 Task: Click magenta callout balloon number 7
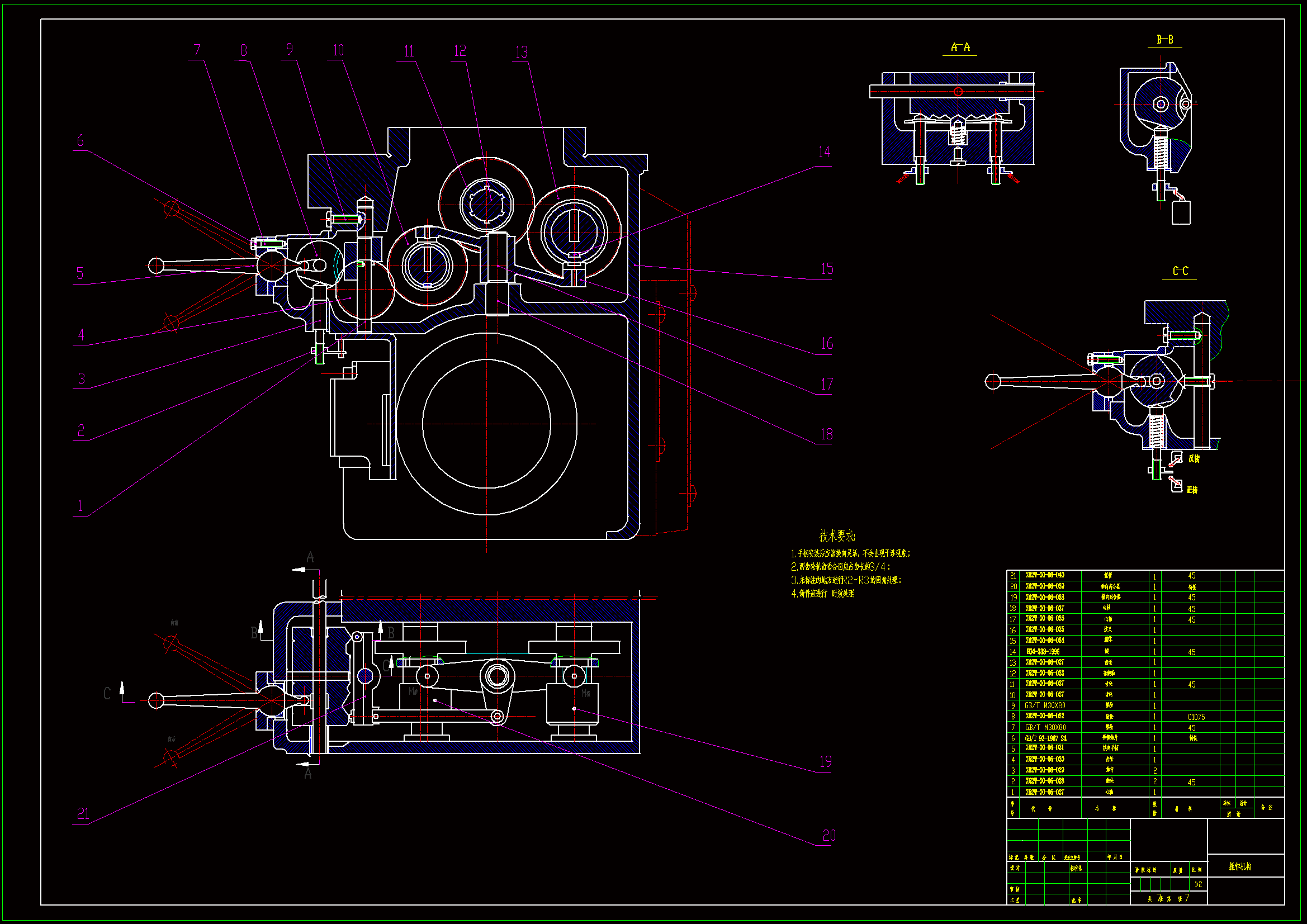coord(197,50)
